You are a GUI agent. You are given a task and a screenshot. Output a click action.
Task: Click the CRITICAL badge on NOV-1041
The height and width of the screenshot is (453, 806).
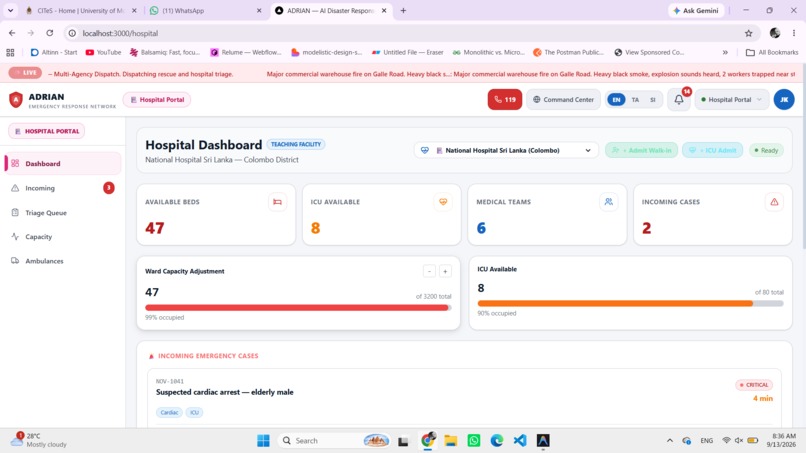pyautogui.click(x=754, y=385)
